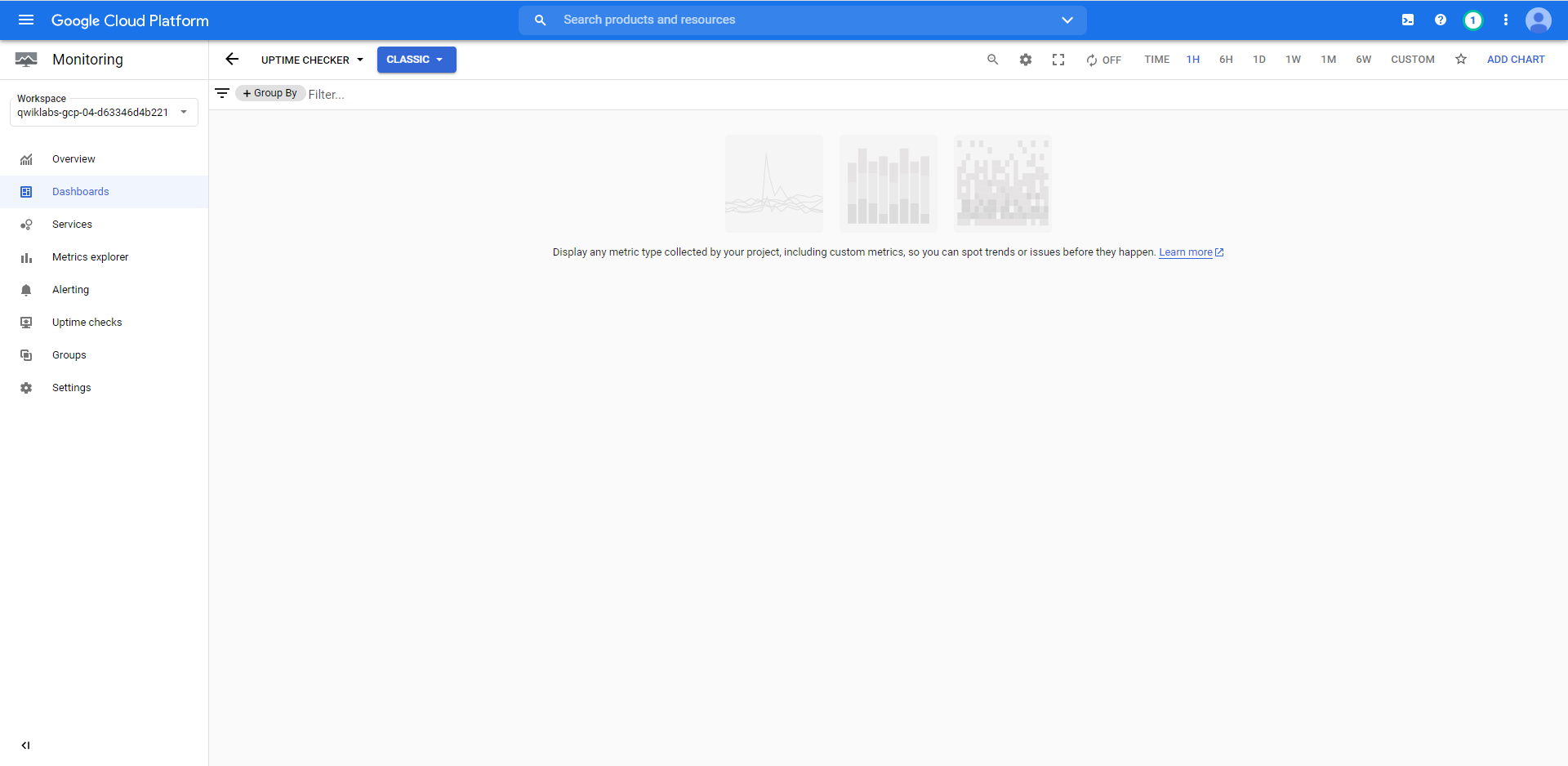The image size is (1568, 766).
Task: Click the TIME label in toolbar
Action: 1156,60
